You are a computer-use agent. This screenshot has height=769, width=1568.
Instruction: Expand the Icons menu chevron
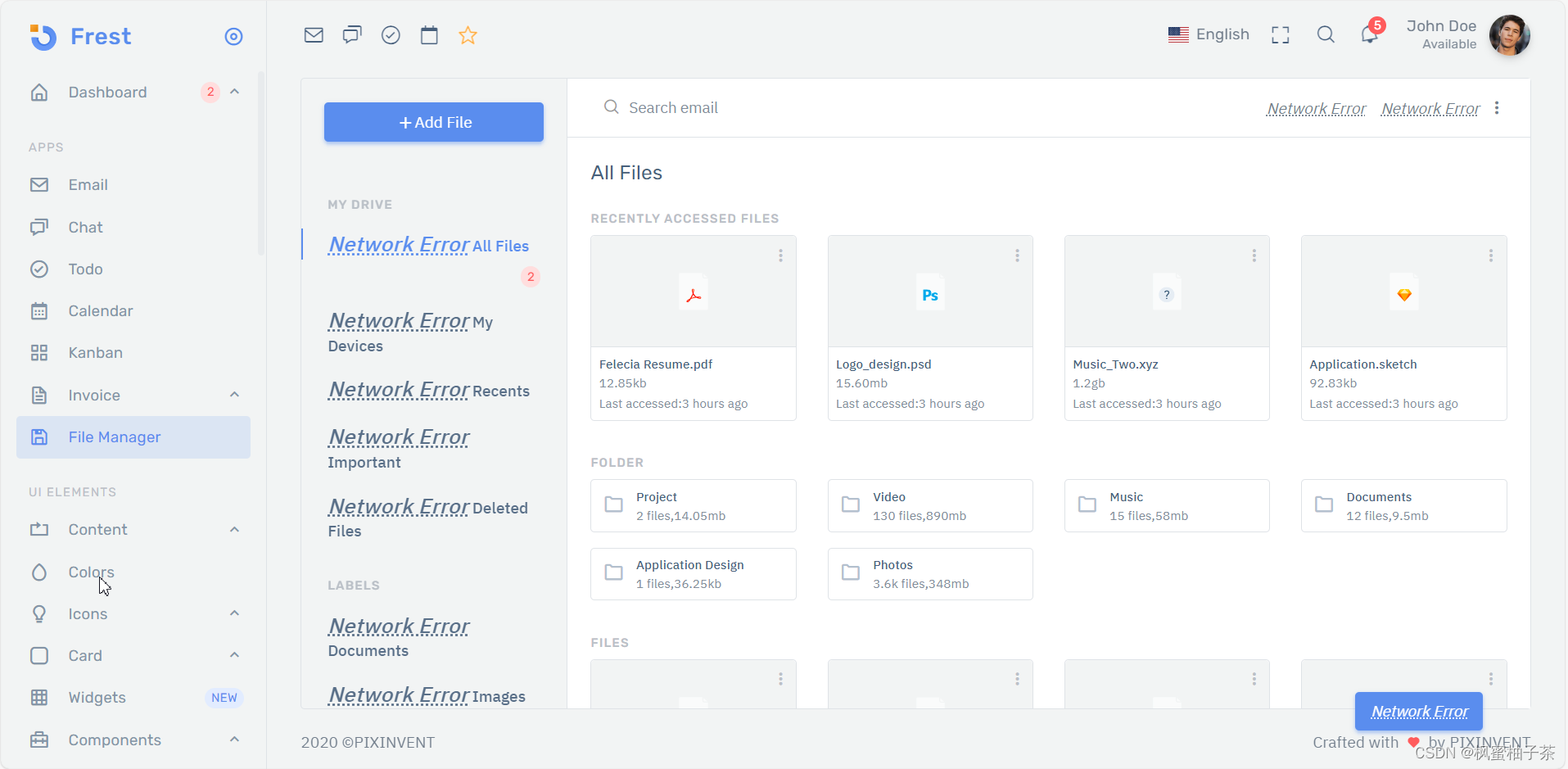coord(235,613)
